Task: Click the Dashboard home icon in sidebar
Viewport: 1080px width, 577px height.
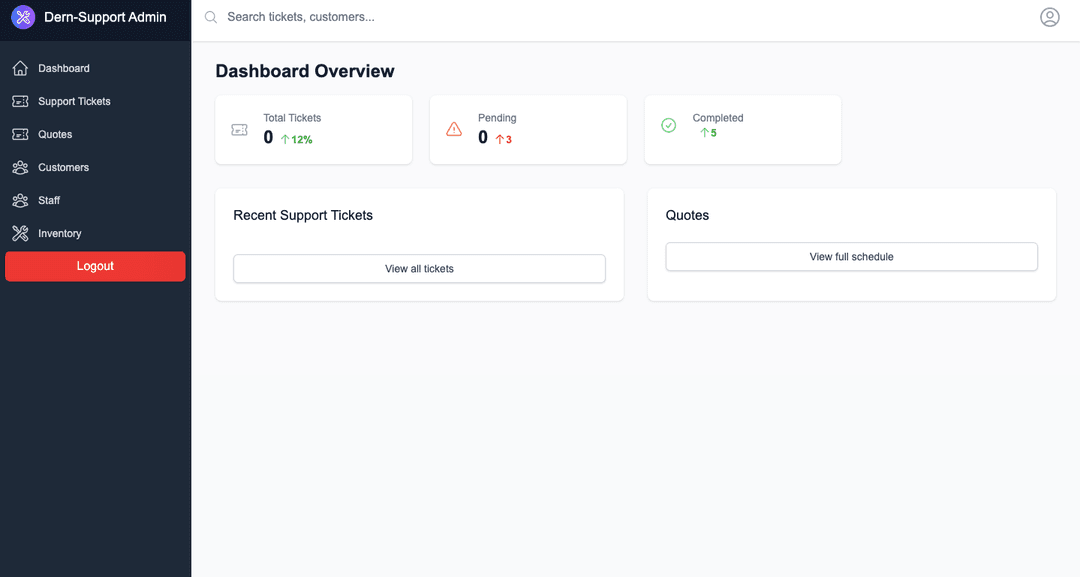Action: click(x=20, y=68)
